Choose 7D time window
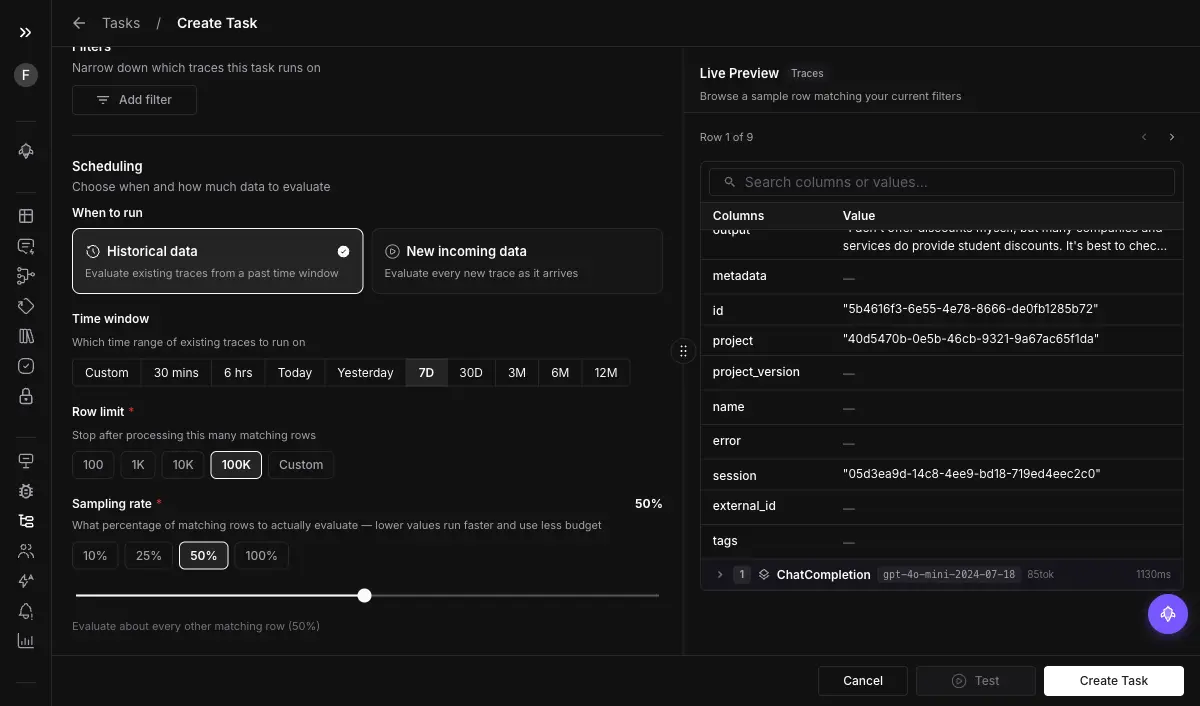Viewport: 1200px width, 706px height. pos(426,373)
